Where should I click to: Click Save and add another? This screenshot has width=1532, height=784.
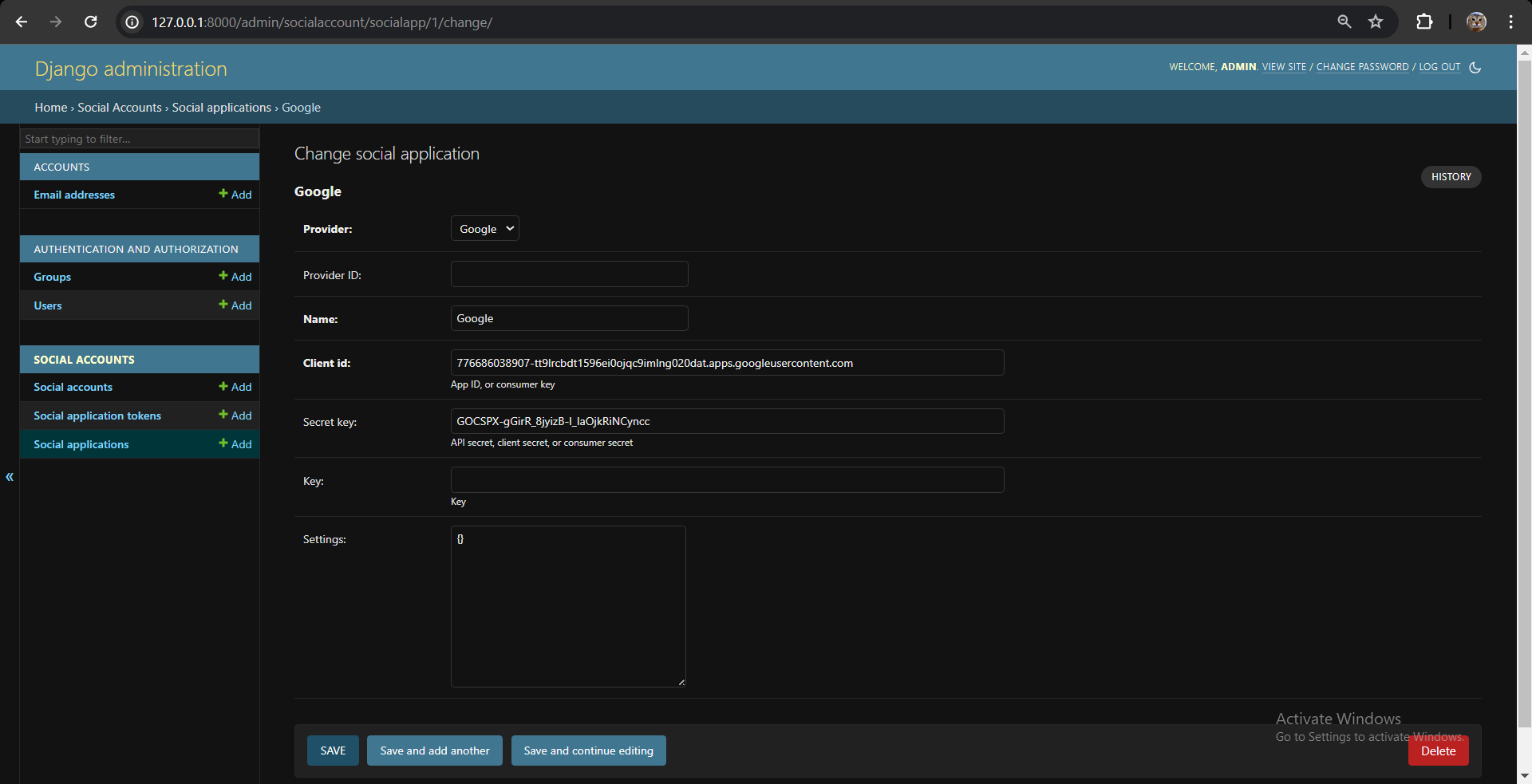coord(435,751)
